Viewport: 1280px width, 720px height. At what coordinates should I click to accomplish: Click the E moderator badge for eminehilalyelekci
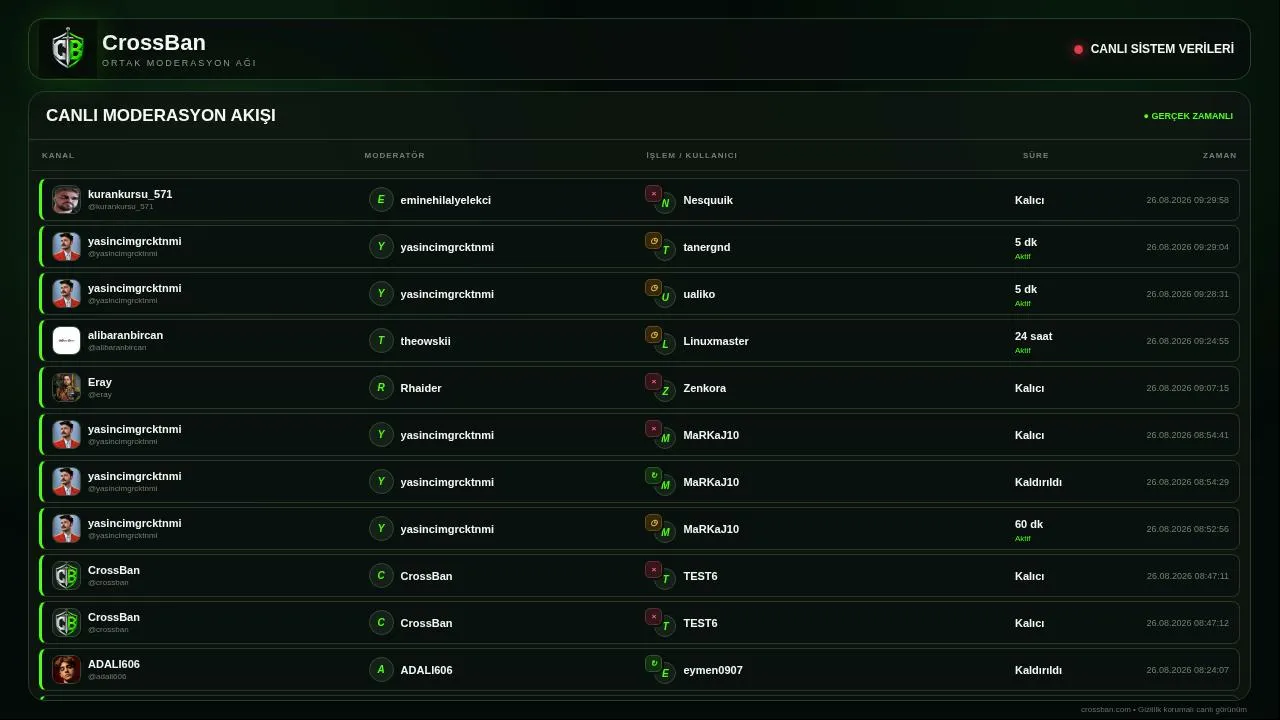click(x=381, y=199)
